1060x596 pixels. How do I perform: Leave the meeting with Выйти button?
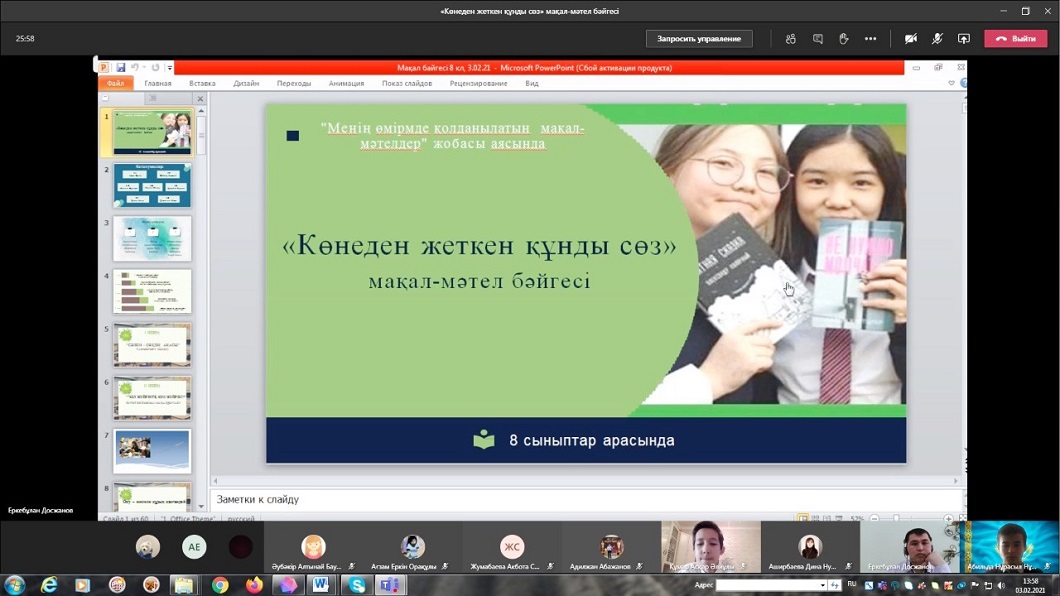click(x=1015, y=39)
